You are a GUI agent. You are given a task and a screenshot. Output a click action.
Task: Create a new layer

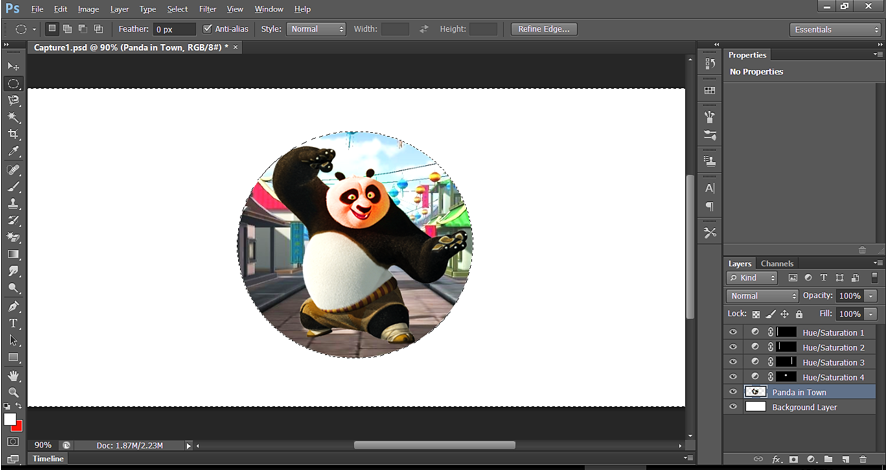tap(846, 459)
